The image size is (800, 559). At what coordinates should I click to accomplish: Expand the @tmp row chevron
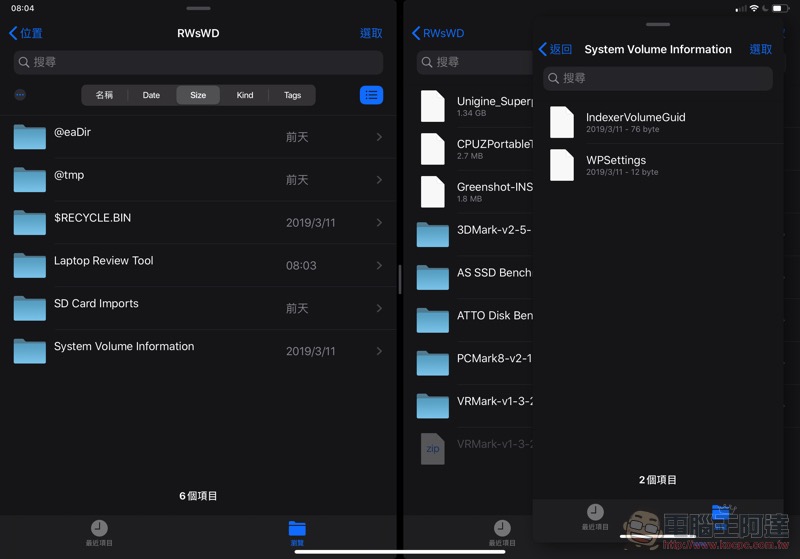[379, 180]
